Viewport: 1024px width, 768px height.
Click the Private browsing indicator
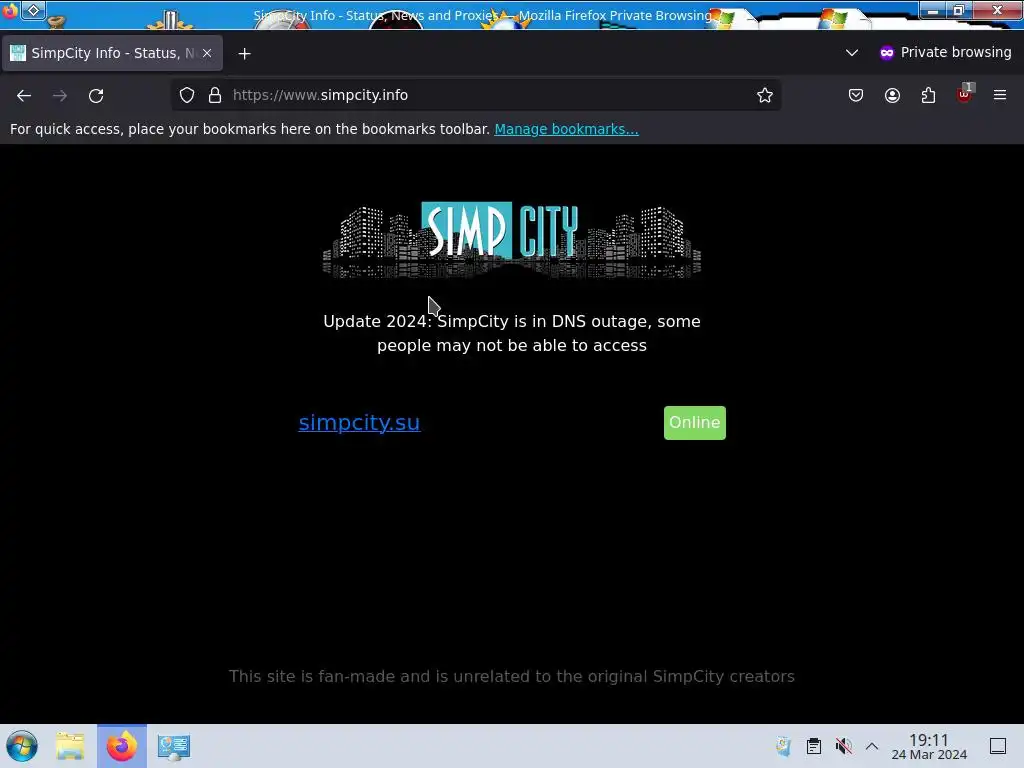click(946, 52)
